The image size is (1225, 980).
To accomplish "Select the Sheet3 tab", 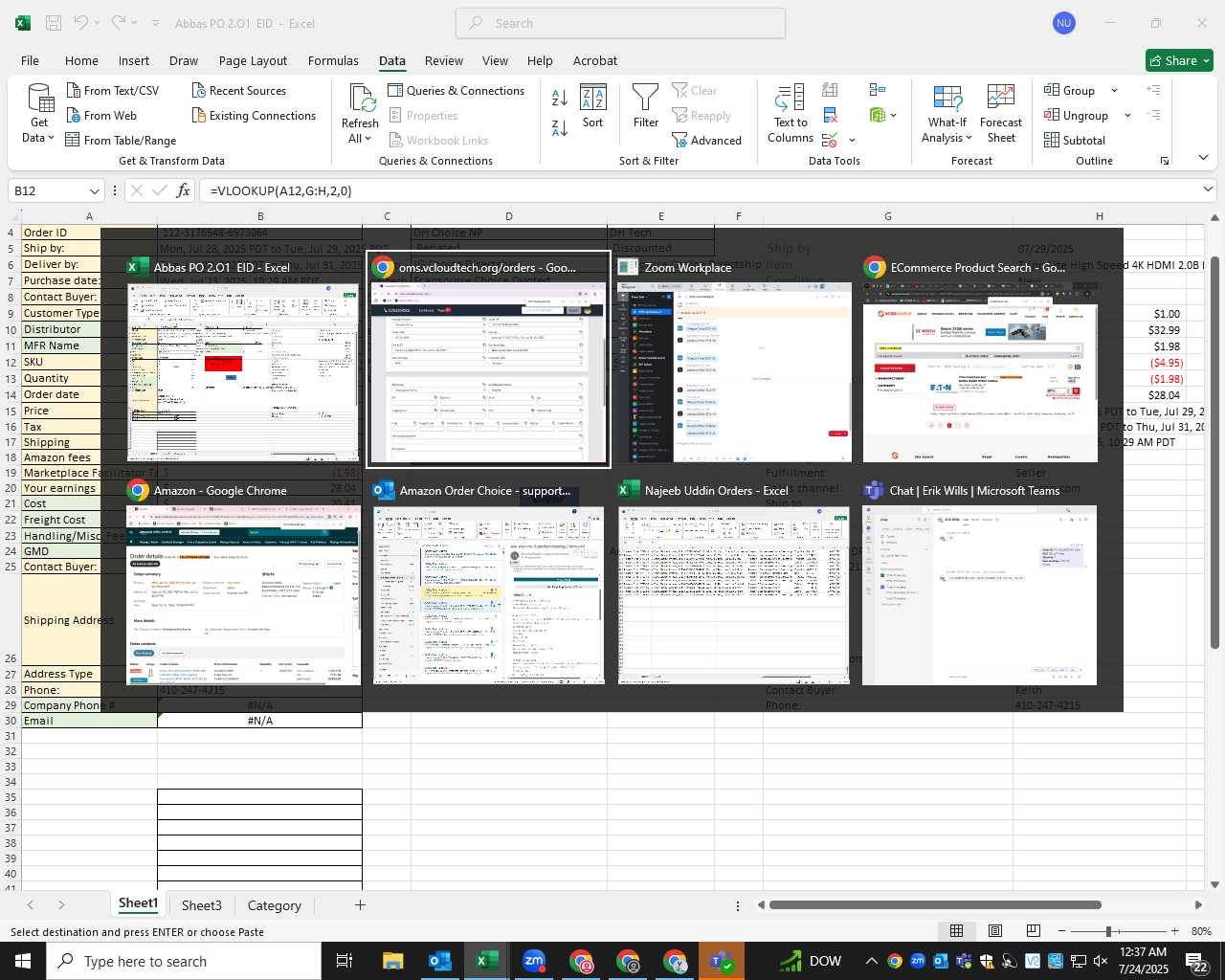I will 202,905.
